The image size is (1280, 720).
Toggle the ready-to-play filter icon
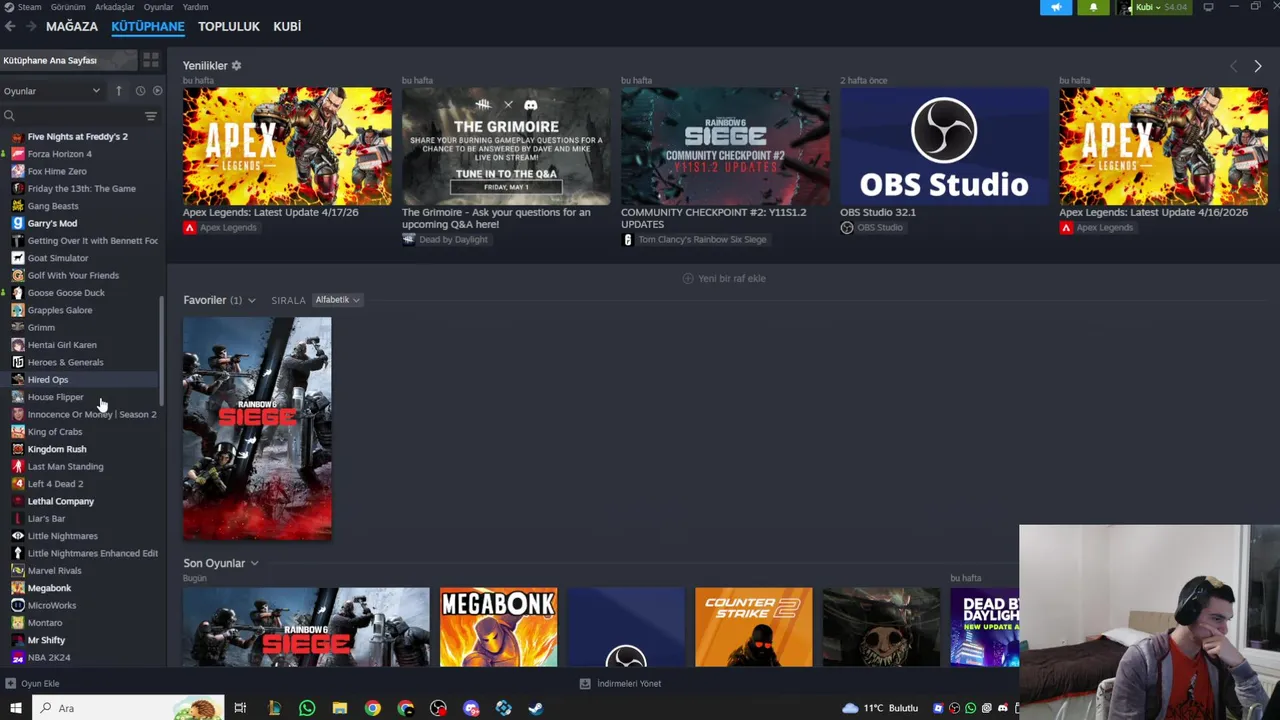point(157,91)
